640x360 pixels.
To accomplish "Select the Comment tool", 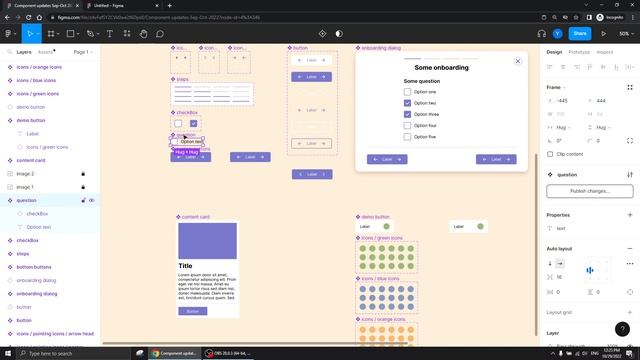I will tap(160, 34).
